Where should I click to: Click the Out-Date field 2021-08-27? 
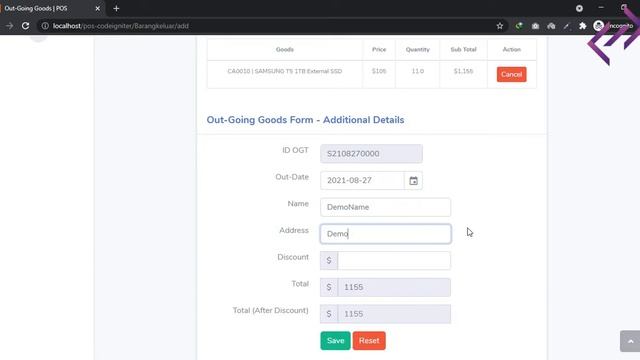[x=362, y=180]
